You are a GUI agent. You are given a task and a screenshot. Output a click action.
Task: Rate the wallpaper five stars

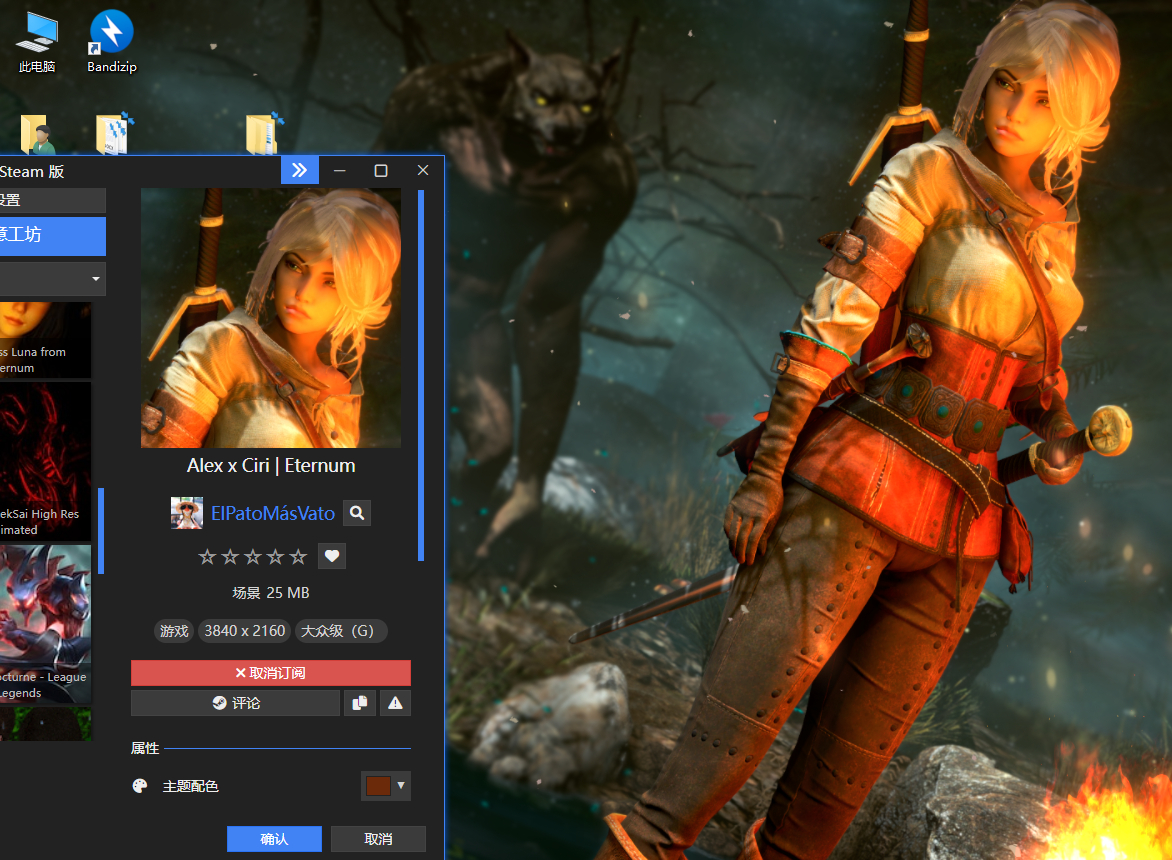298,557
